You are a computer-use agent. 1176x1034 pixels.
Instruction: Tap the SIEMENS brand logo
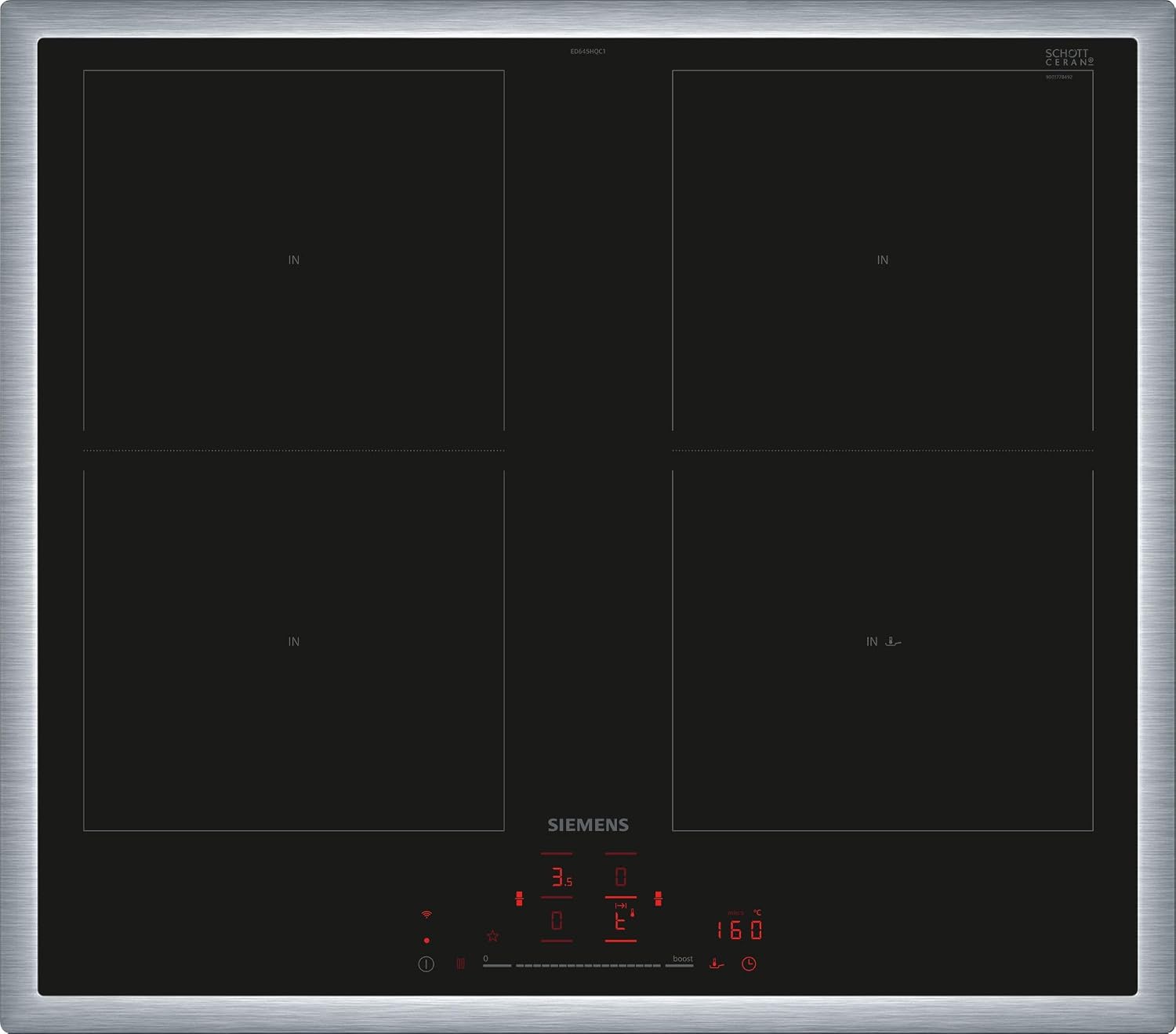(x=588, y=825)
